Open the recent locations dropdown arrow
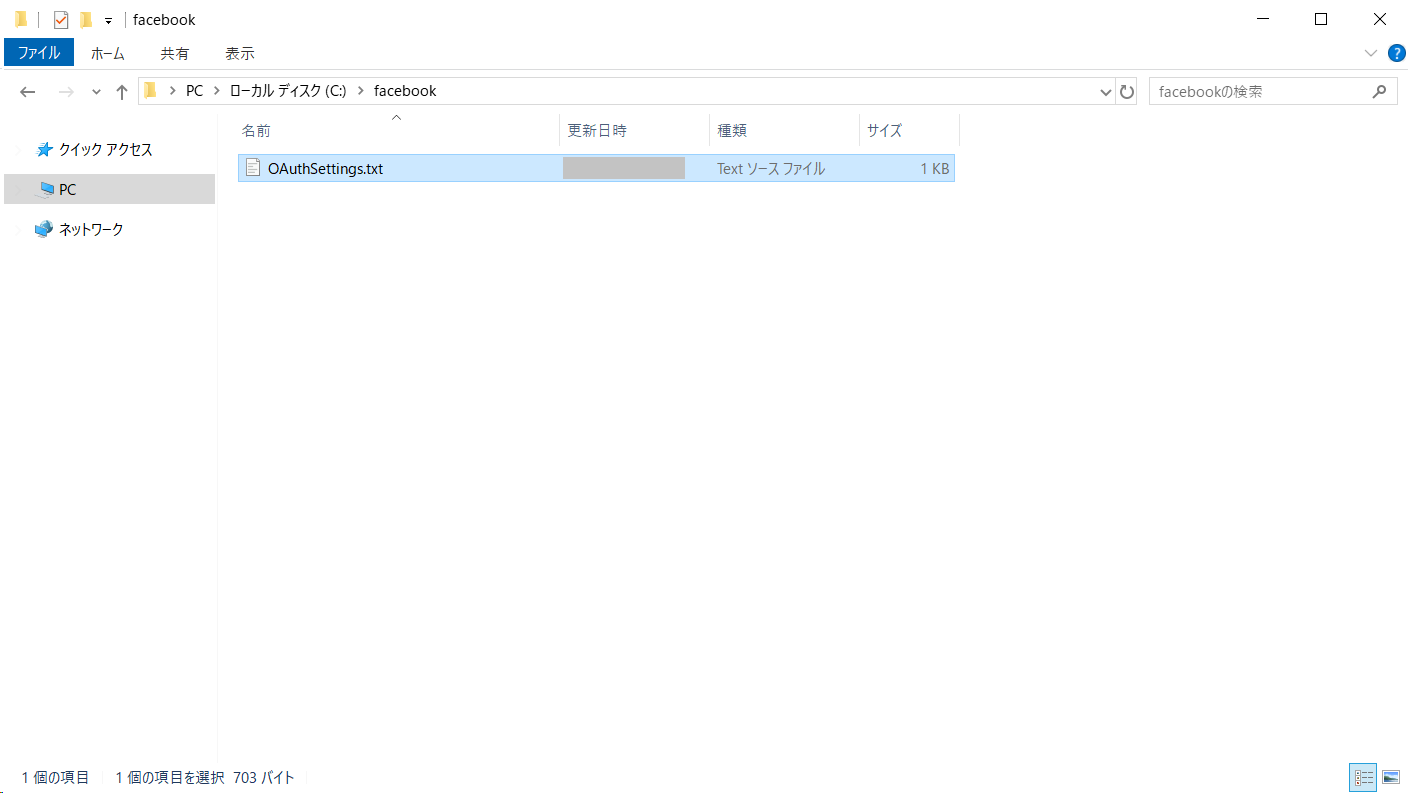This screenshot has width=1408, height=793. point(96,92)
